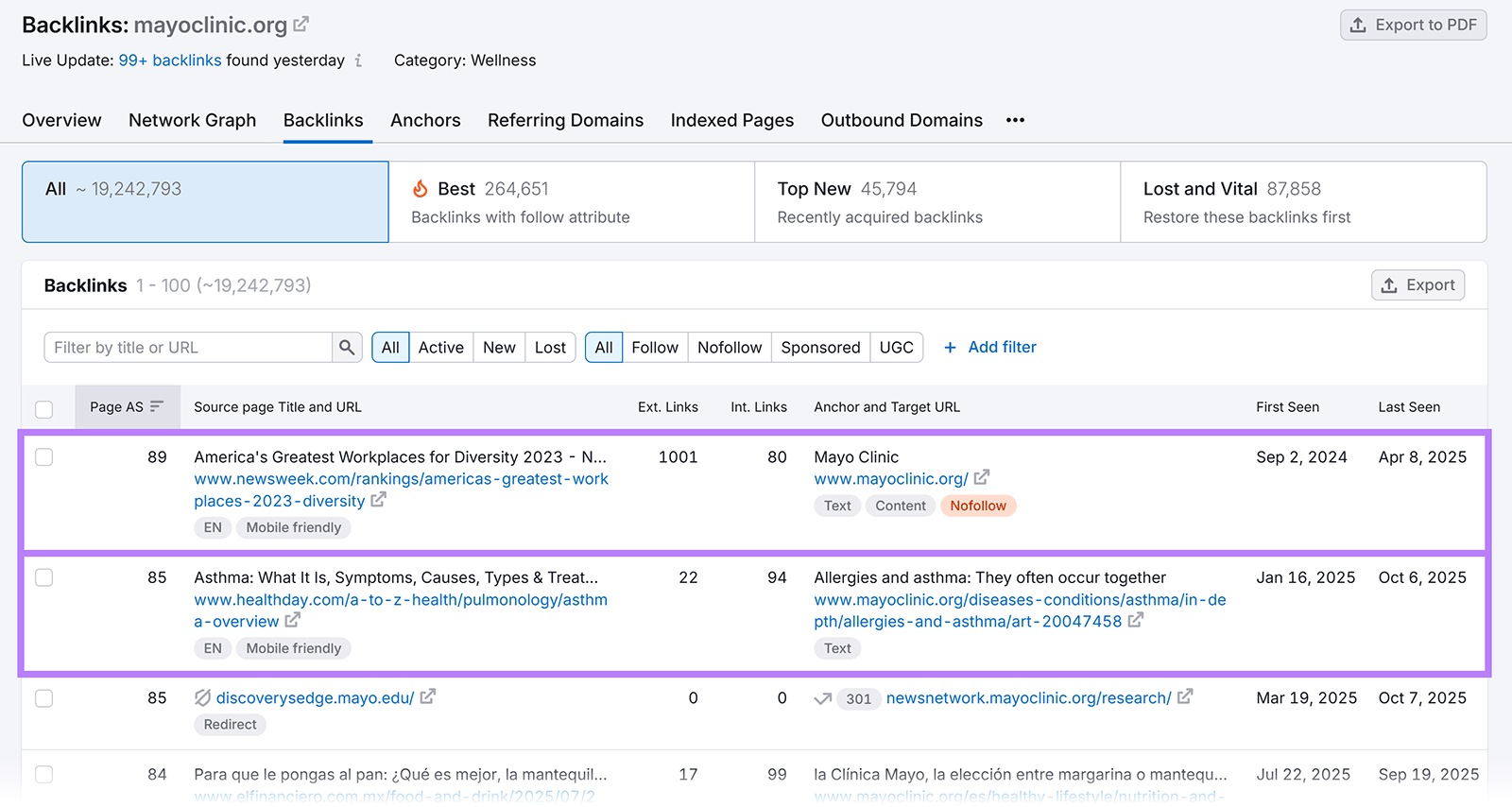Click the redirect arrow icon before 301

tap(823, 699)
